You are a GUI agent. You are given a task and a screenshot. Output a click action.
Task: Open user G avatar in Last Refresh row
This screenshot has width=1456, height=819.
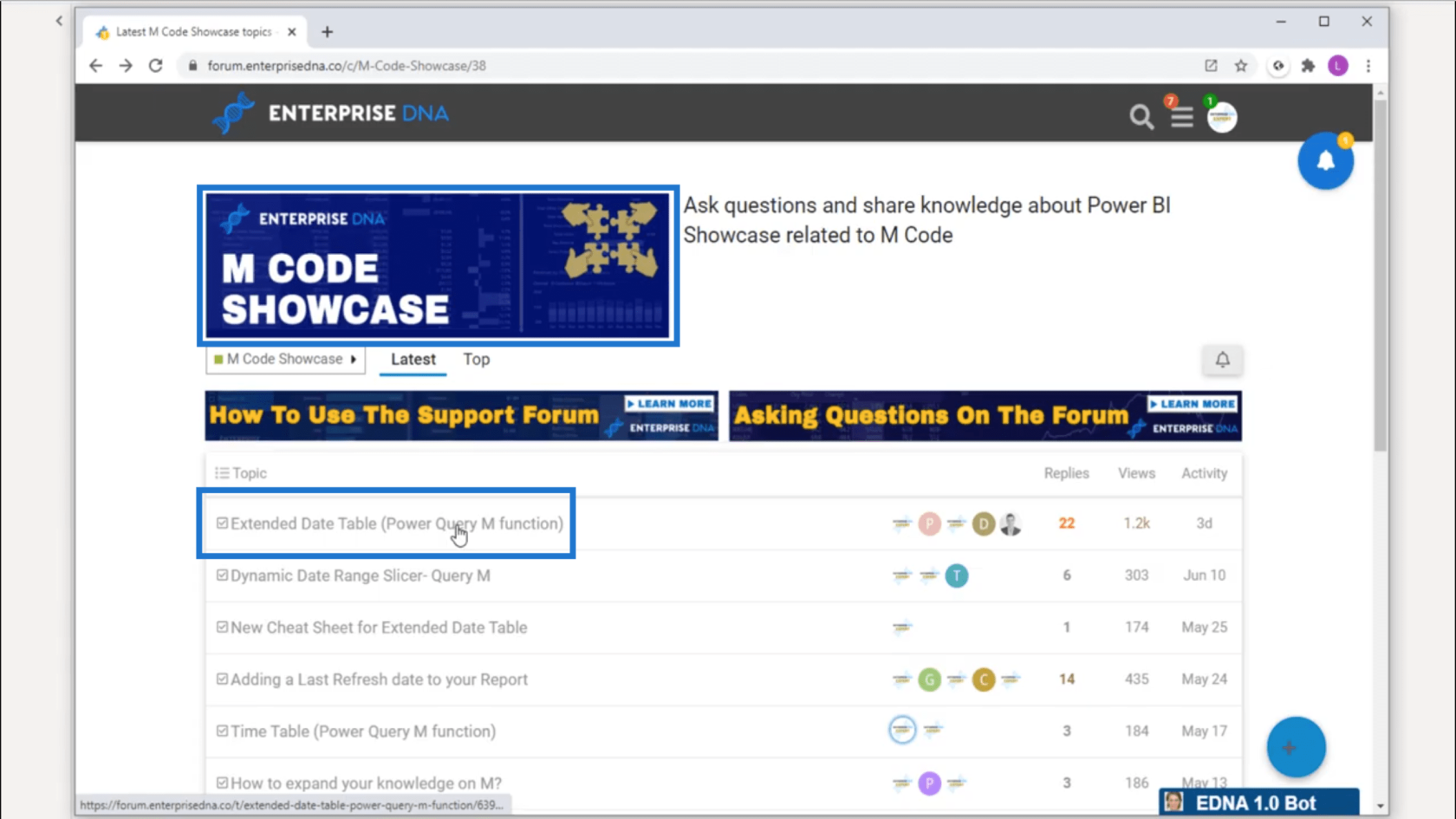pos(929,679)
